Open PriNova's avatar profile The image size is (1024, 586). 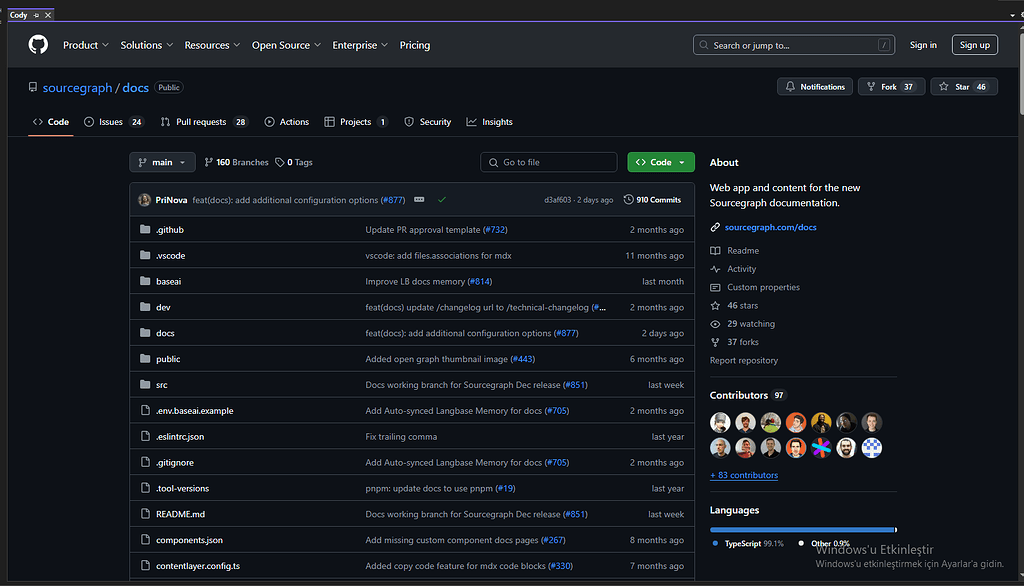pyautogui.click(x=145, y=200)
